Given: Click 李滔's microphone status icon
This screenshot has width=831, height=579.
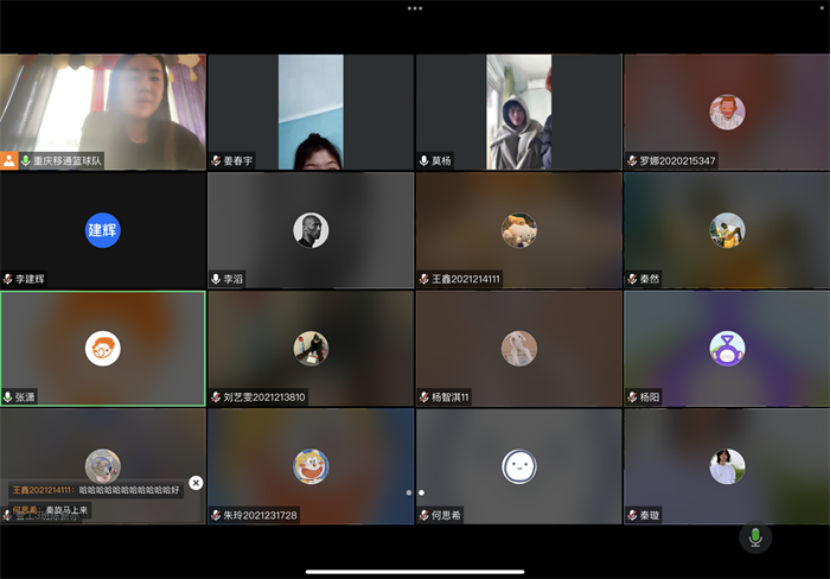Looking at the screenshot, I should [x=216, y=279].
